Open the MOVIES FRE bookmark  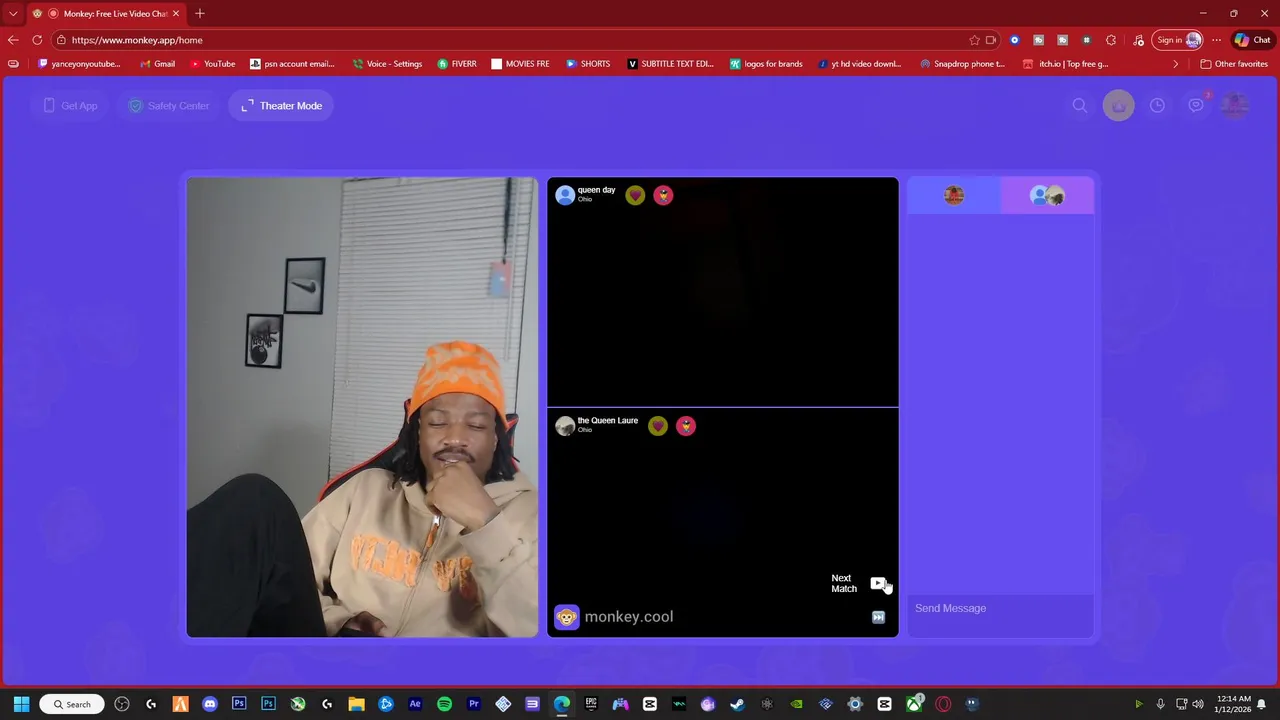coord(520,64)
